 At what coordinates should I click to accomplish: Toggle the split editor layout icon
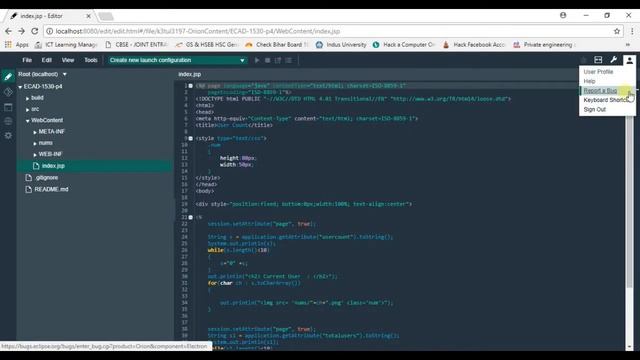coord(598,60)
